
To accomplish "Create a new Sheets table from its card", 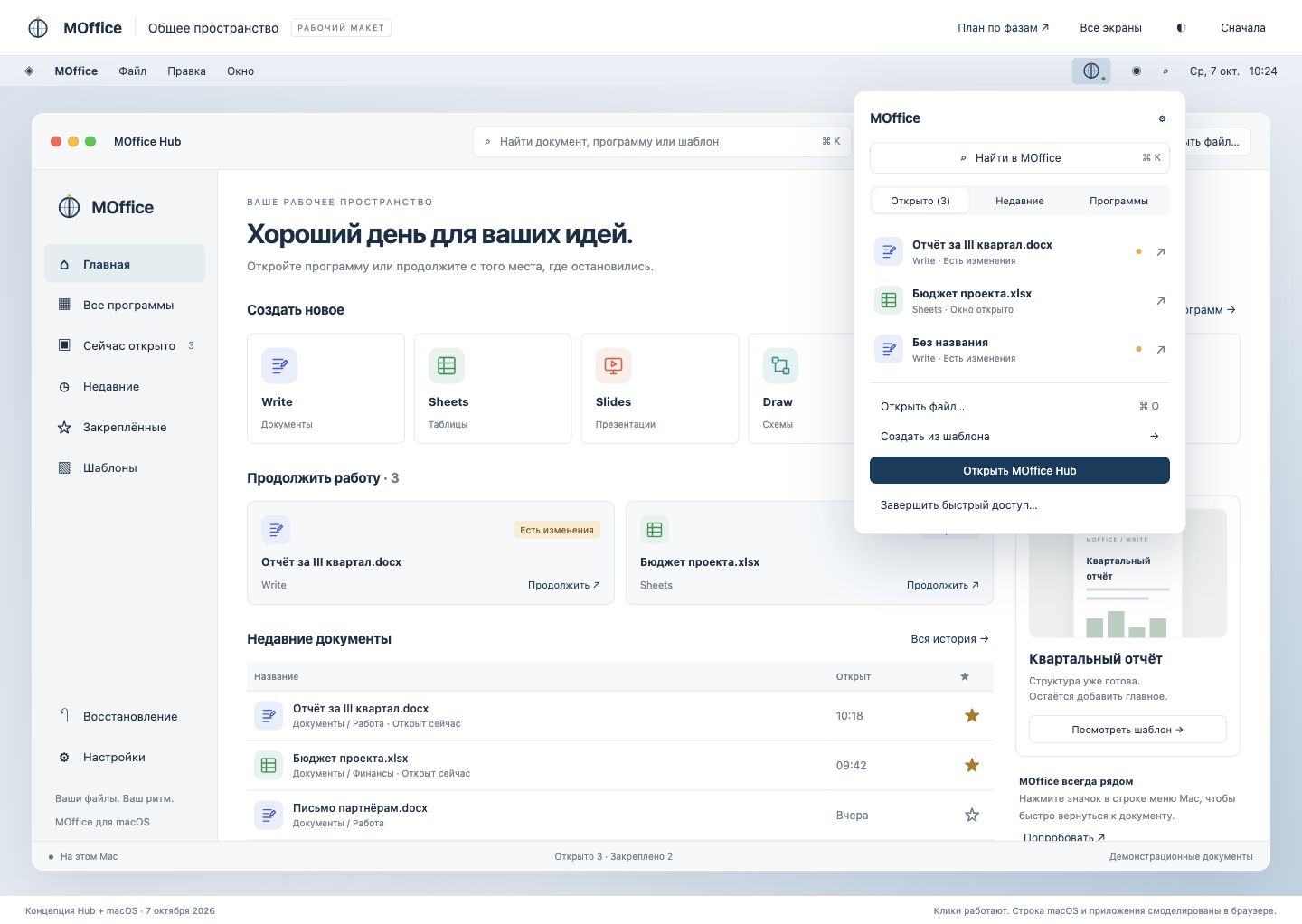I will (x=493, y=389).
